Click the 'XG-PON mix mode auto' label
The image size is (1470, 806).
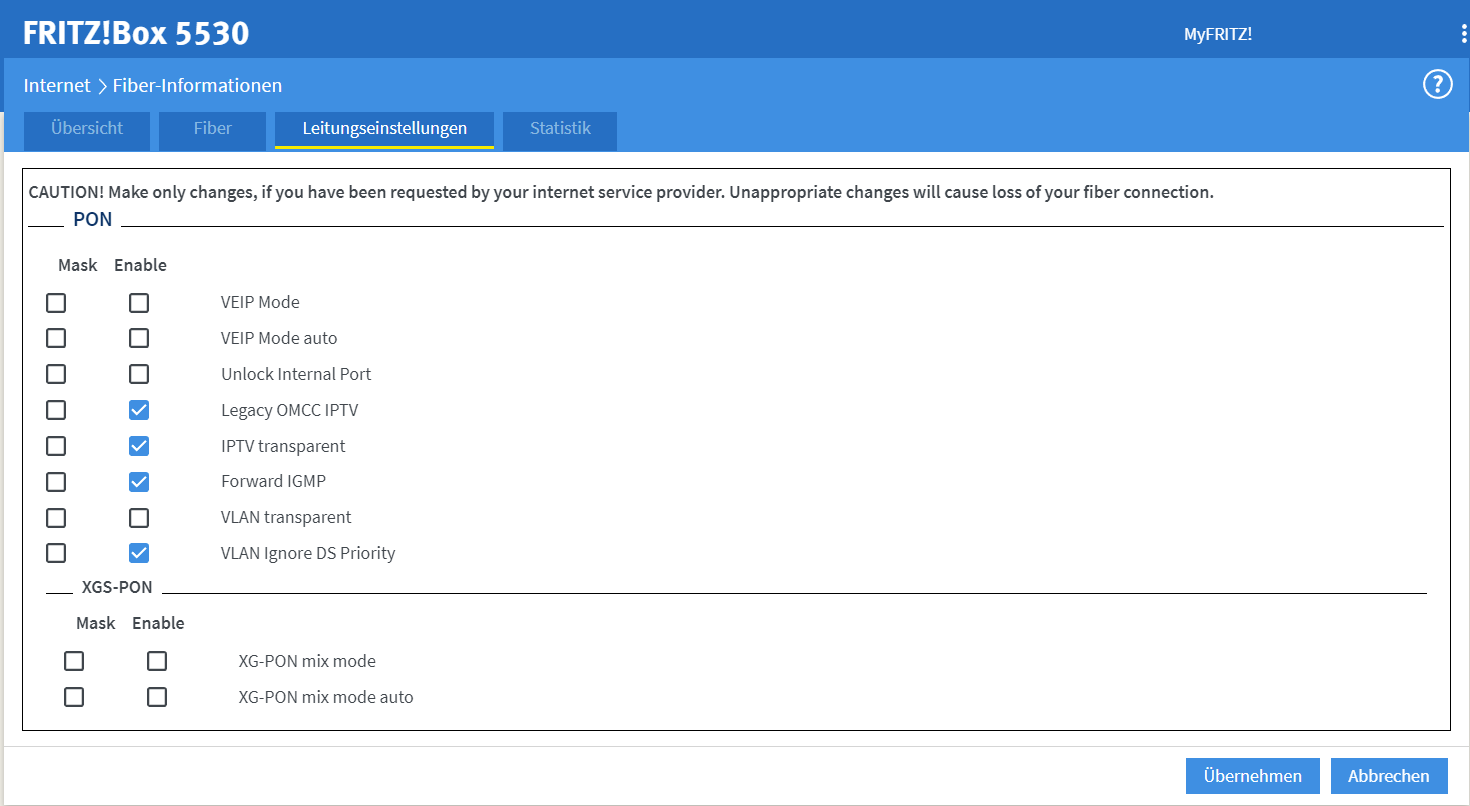coord(326,697)
